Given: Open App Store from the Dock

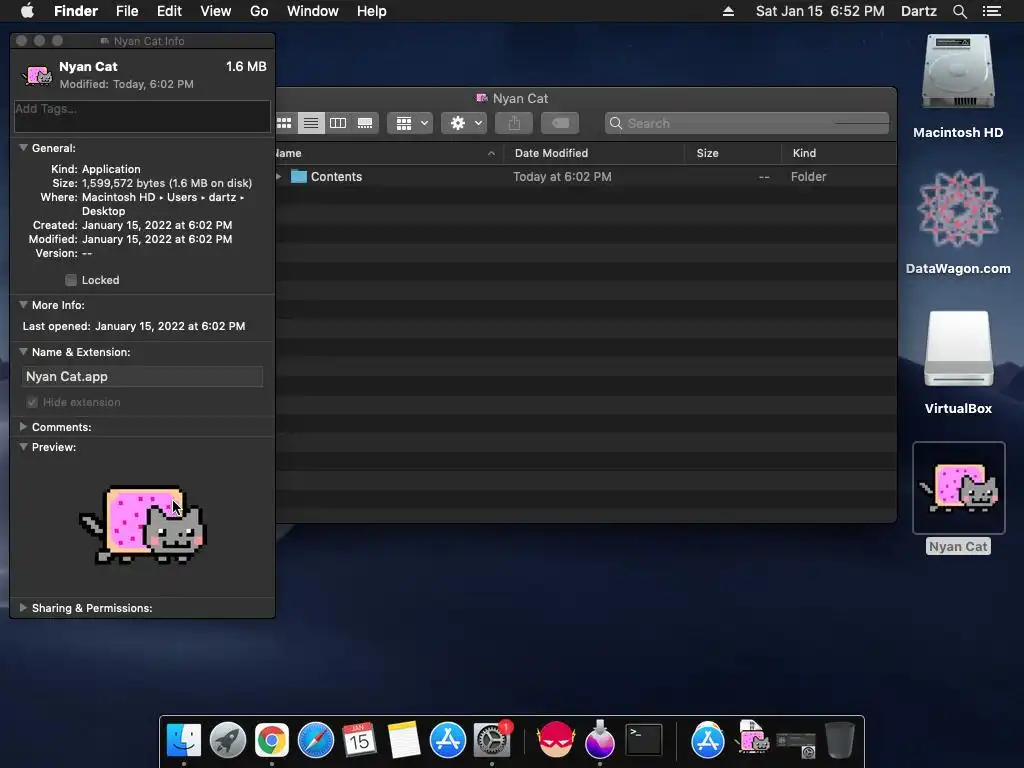Looking at the screenshot, I should pos(447,740).
